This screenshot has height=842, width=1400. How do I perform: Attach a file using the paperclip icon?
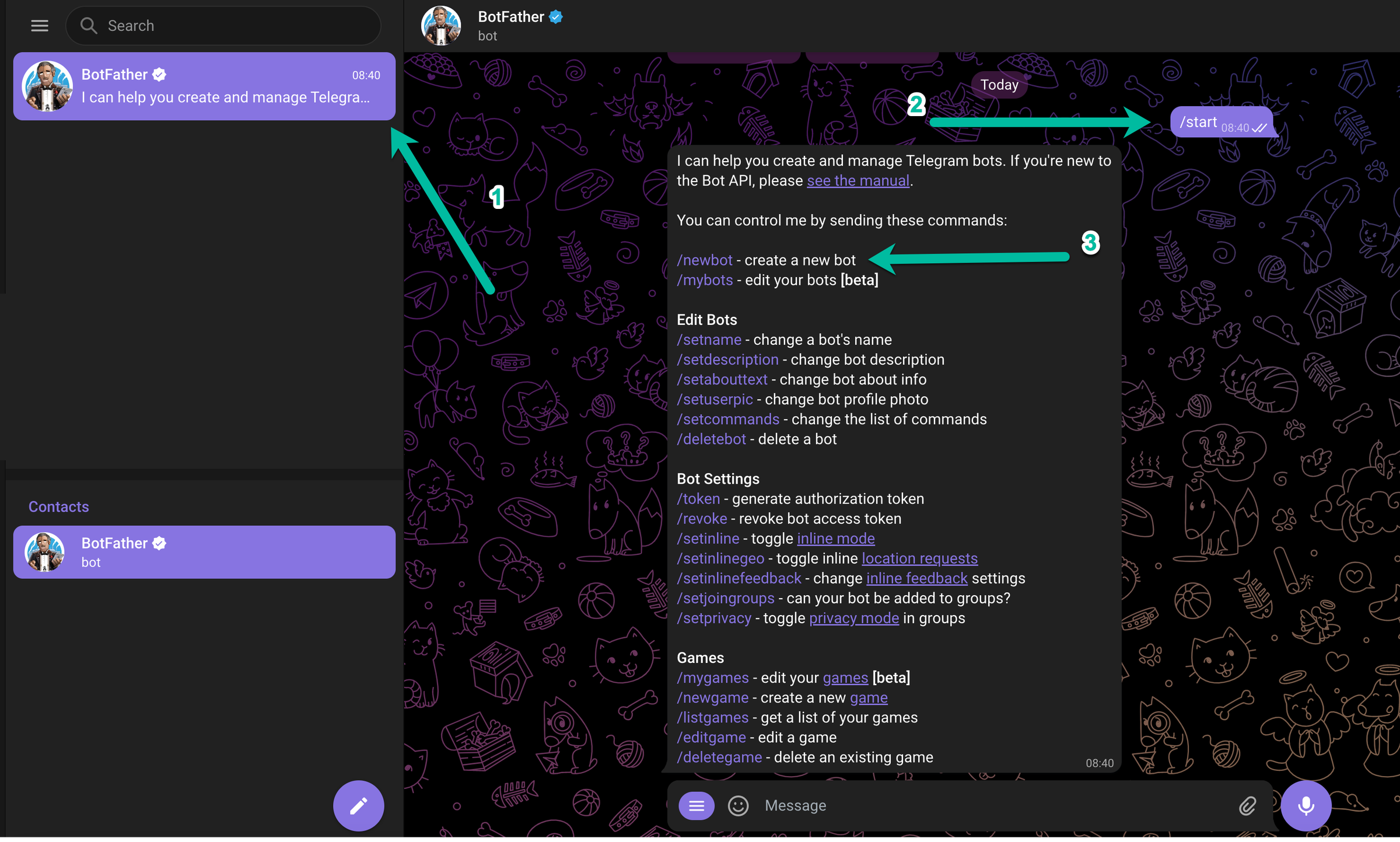click(1248, 805)
